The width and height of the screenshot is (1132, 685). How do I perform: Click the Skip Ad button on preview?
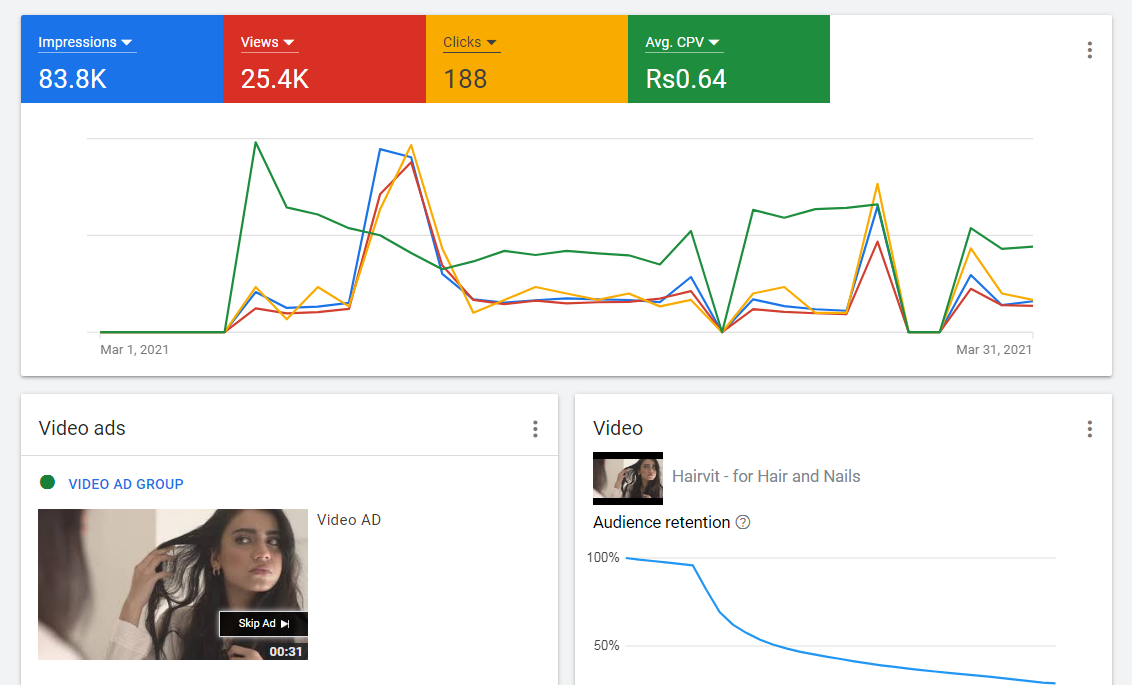(264, 624)
